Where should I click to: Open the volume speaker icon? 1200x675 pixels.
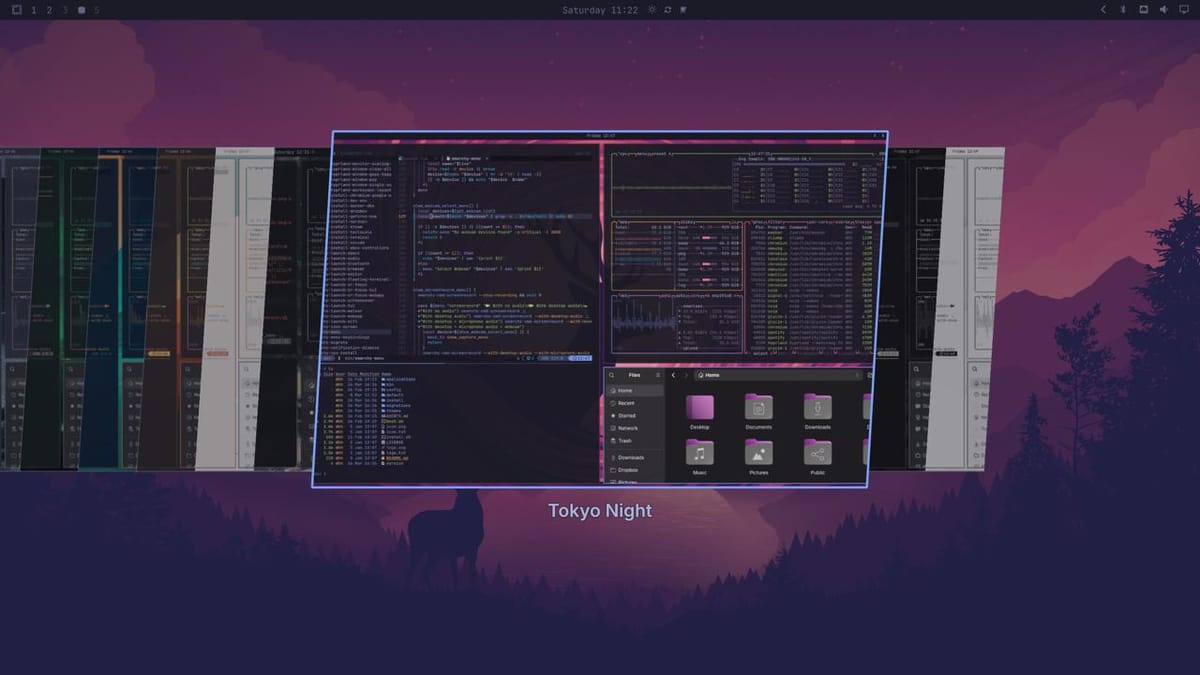click(1164, 10)
